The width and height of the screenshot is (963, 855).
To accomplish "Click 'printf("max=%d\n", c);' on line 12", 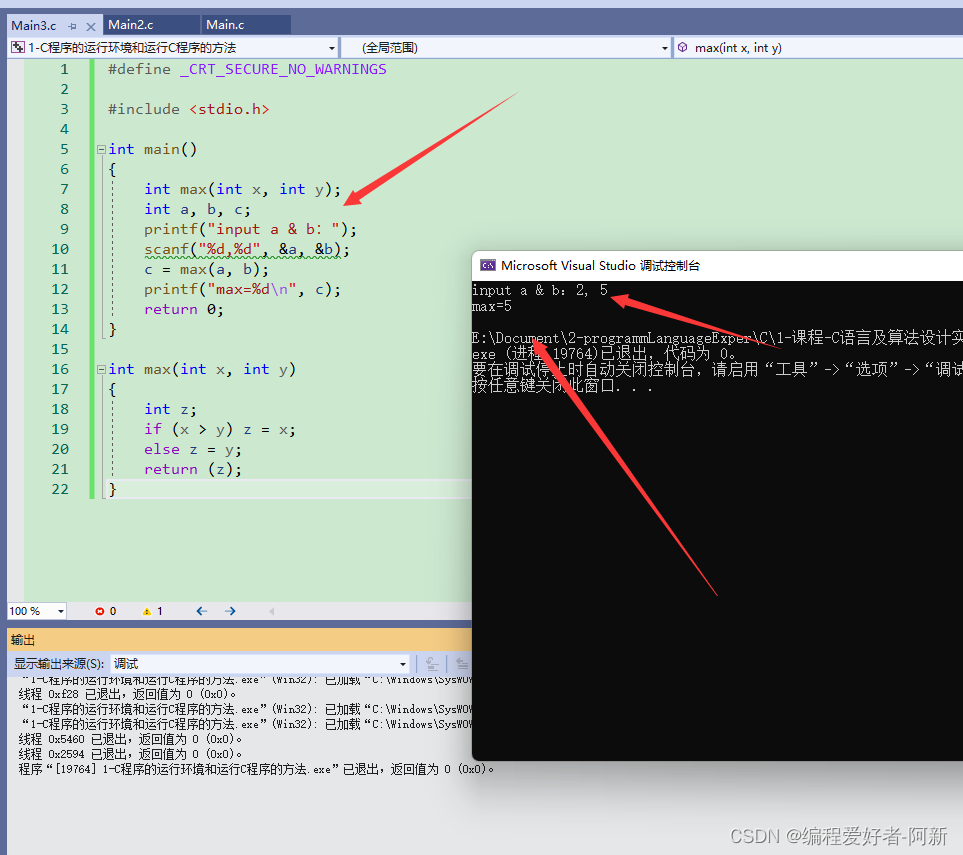I will 242,289.
